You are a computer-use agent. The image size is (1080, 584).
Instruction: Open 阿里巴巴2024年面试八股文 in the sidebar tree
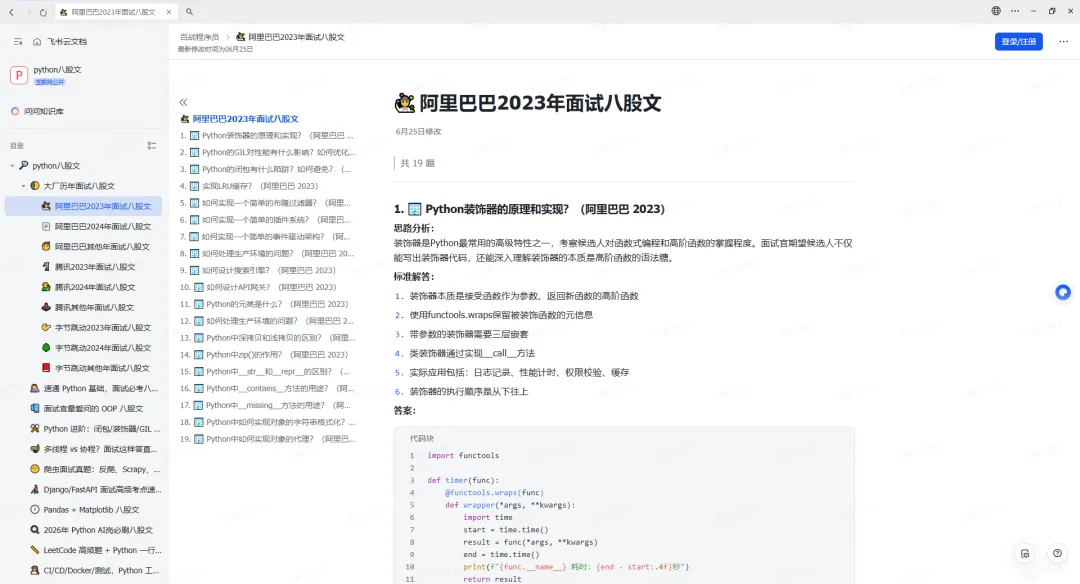tap(103, 227)
